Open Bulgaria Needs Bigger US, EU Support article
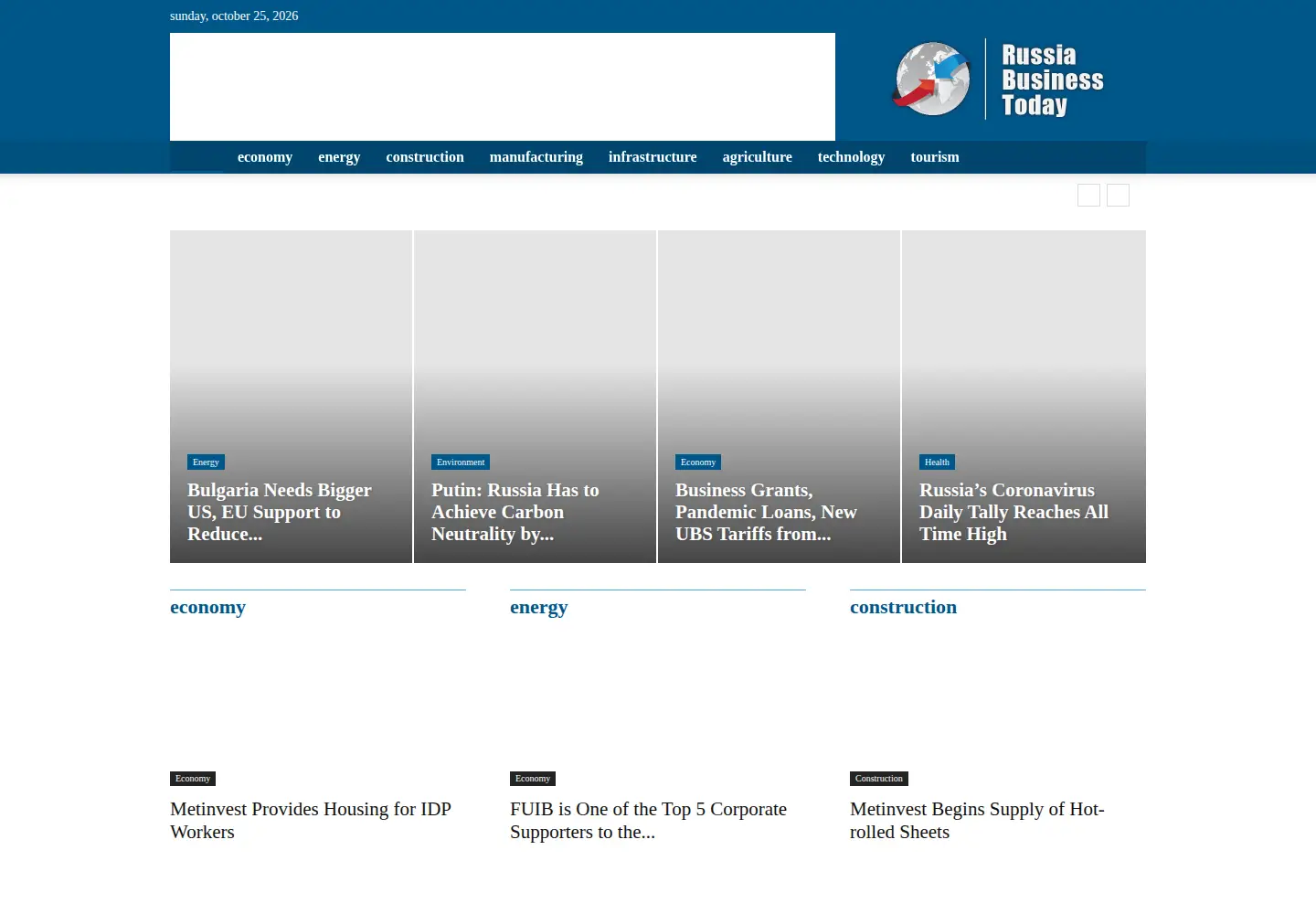The width and height of the screenshot is (1316, 914). click(x=280, y=512)
